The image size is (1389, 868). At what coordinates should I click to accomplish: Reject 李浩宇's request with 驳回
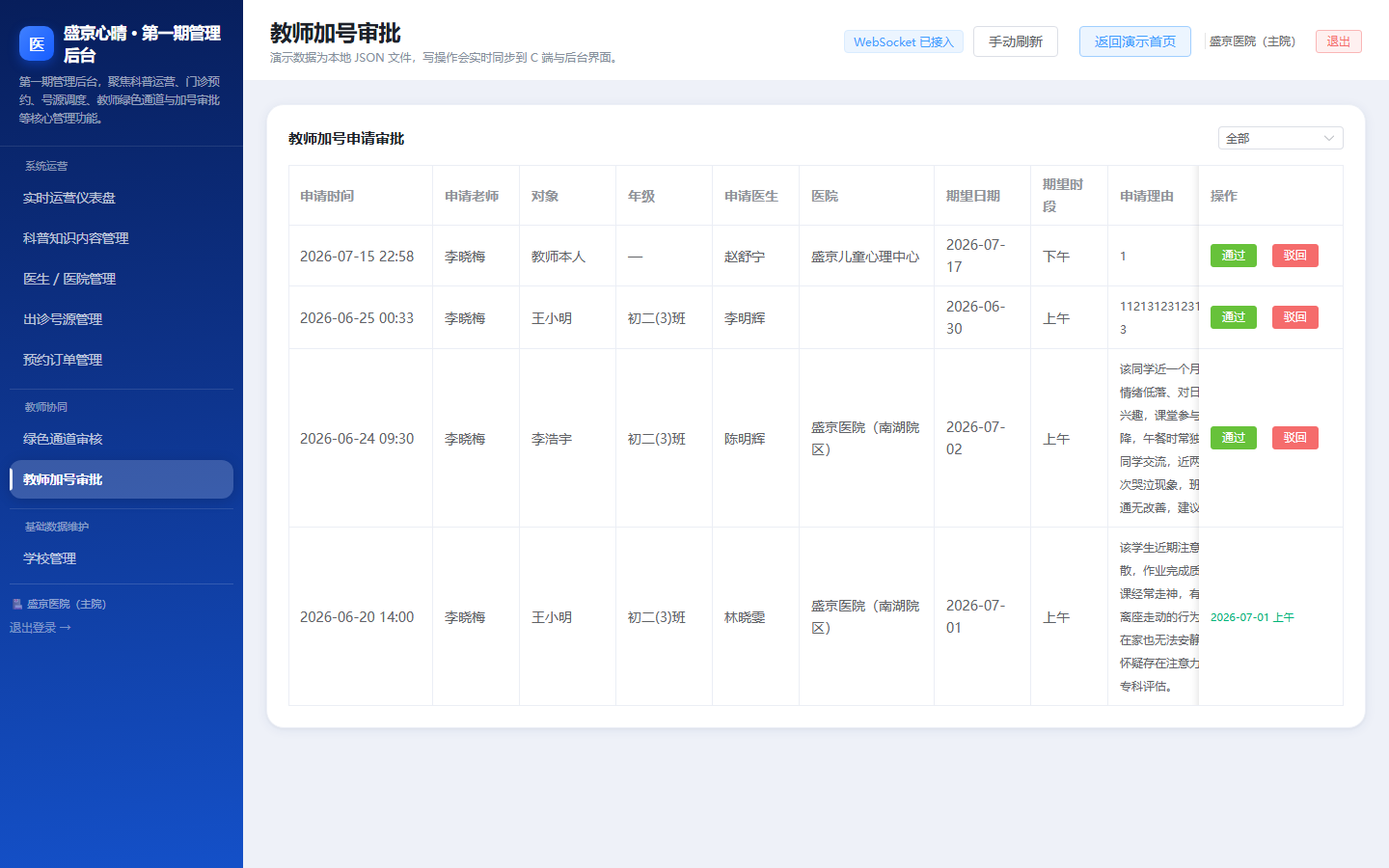tap(1295, 438)
